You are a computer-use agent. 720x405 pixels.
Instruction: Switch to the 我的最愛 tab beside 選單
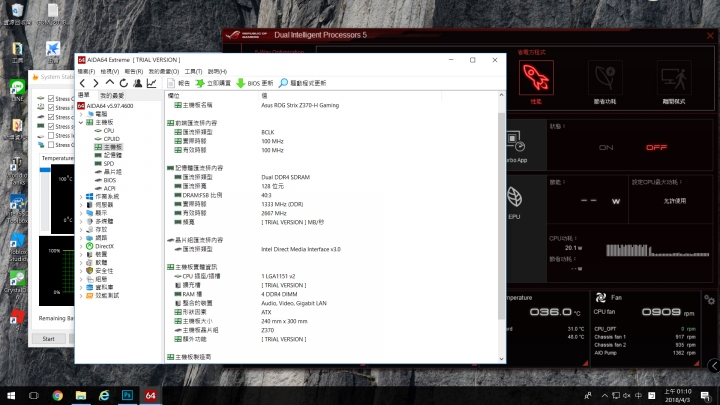[112, 96]
